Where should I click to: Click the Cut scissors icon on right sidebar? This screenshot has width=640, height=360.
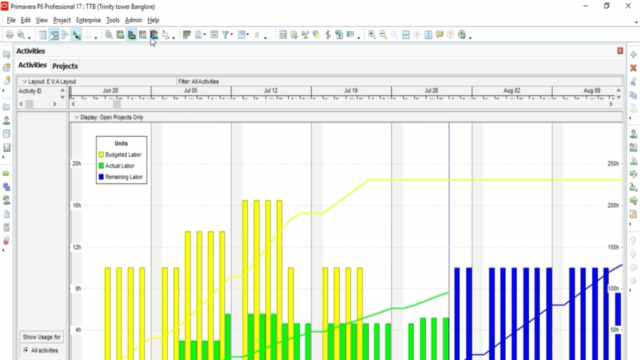pos(633,82)
